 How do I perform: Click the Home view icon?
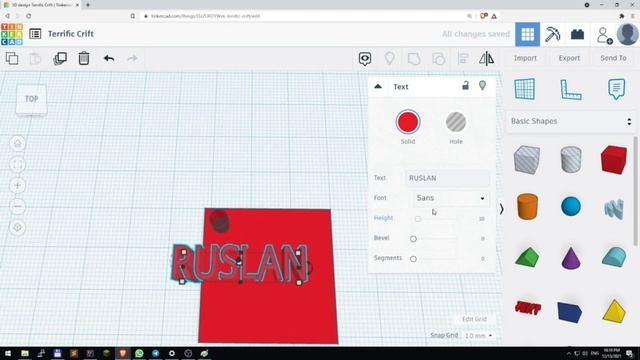(18, 143)
